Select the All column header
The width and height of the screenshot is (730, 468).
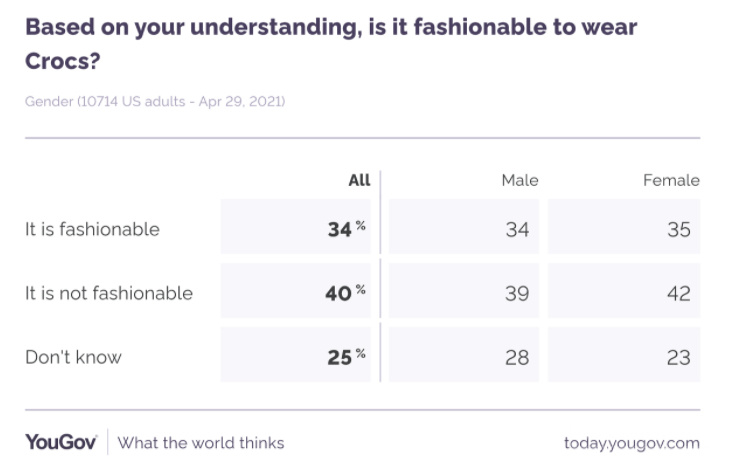359,180
